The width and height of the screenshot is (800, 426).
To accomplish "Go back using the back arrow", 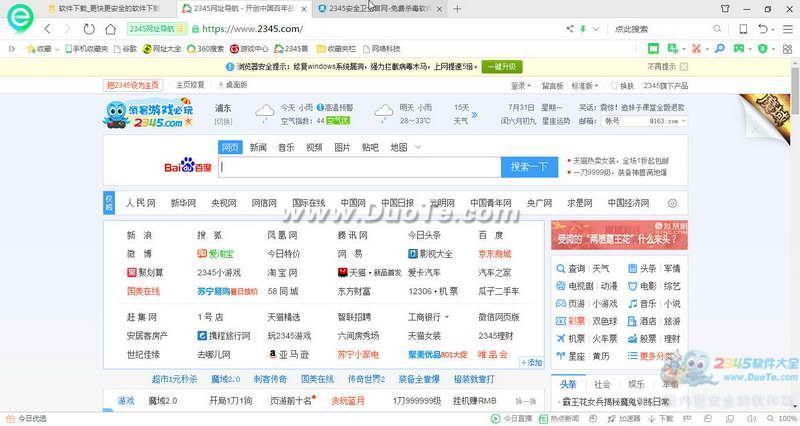I will click(x=47, y=29).
